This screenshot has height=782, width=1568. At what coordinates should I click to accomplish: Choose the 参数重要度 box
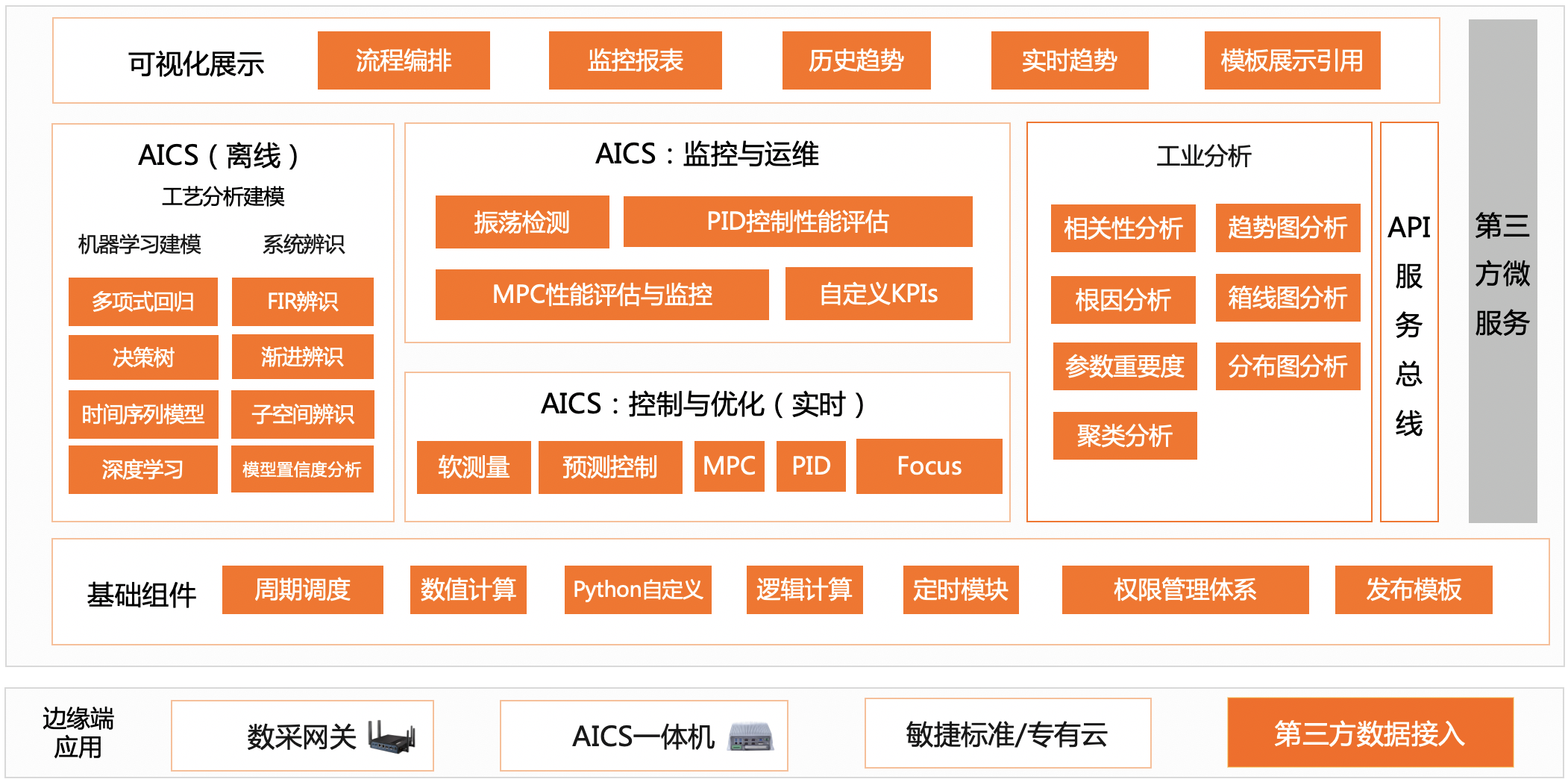click(x=1125, y=366)
